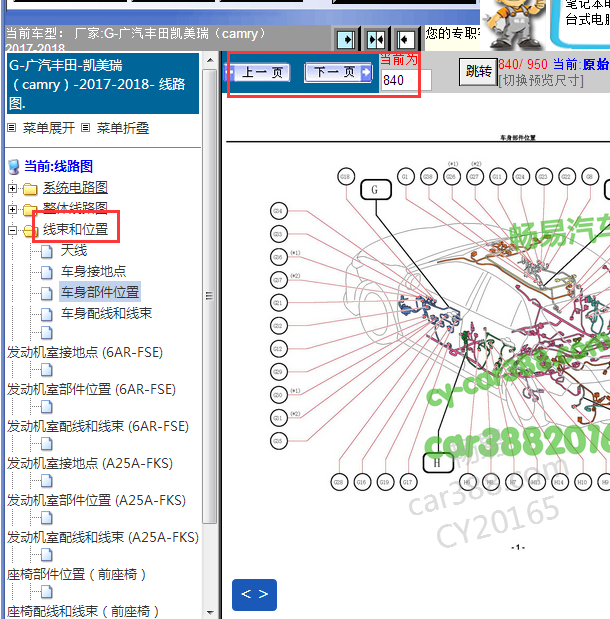Open 座椅配线和线束（前座椅）
The image size is (610, 619).
tap(83, 611)
